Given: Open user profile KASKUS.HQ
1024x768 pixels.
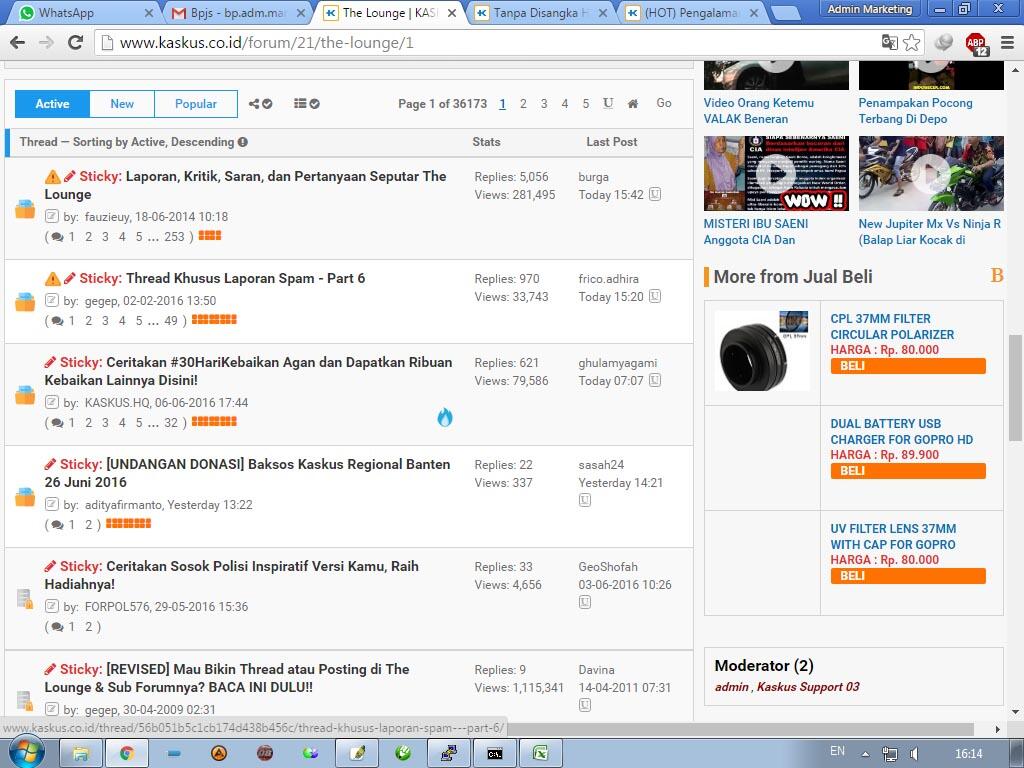Looking at the screenshot, I should (x=117, y=403).
